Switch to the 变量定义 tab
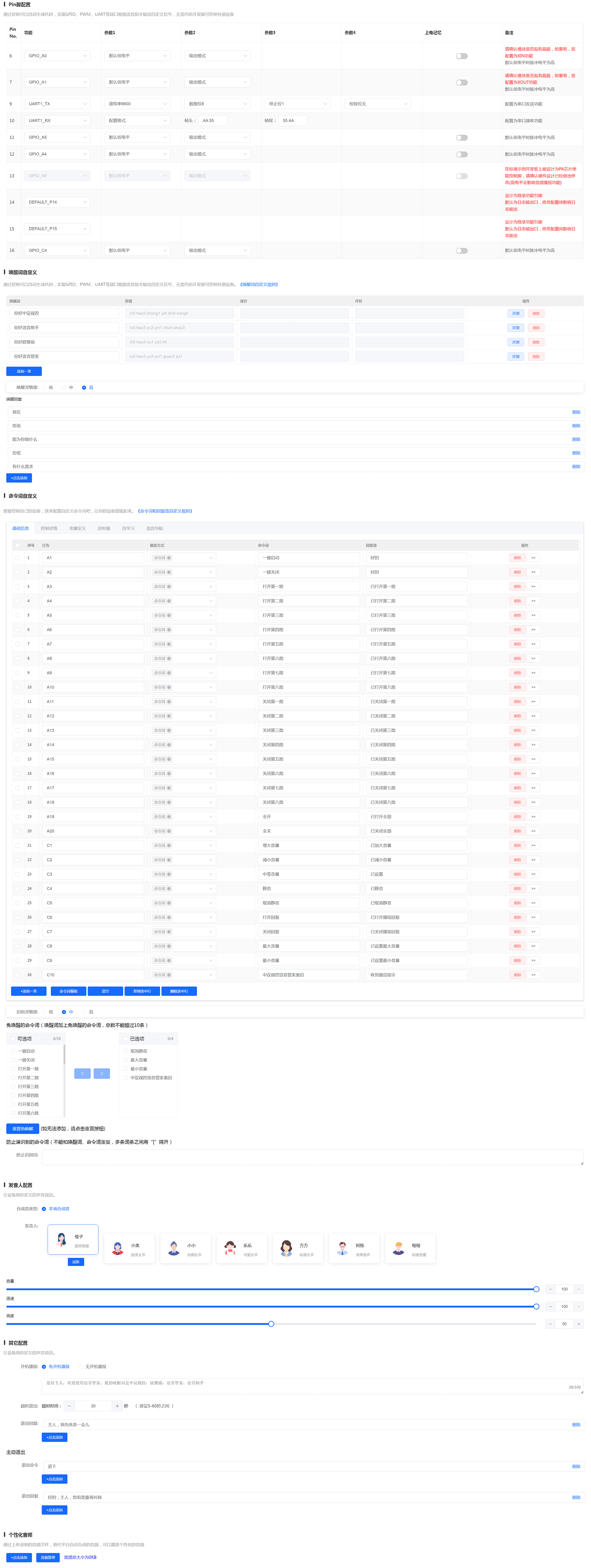 77,528
